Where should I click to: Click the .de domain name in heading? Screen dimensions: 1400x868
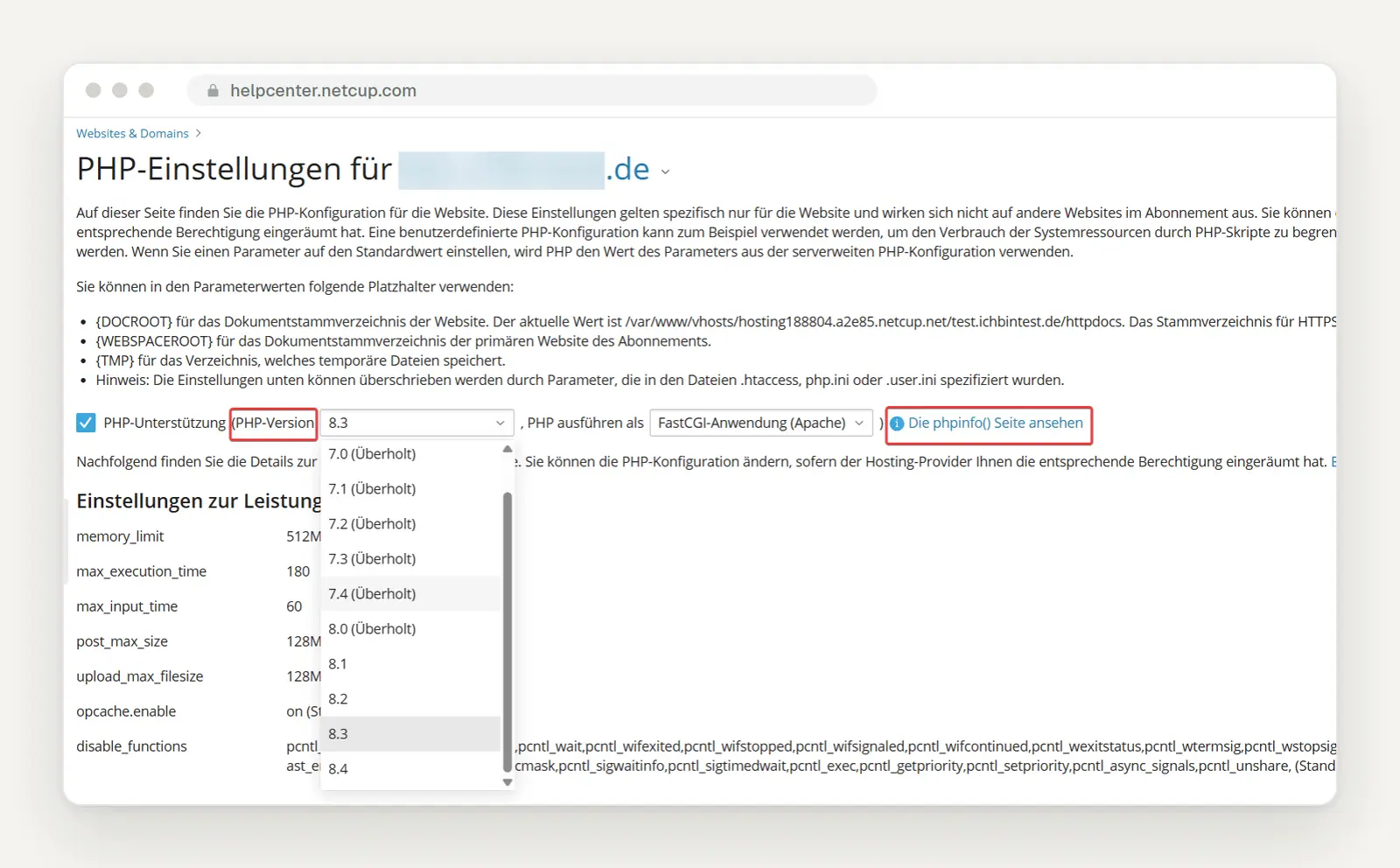pos(628,169)
